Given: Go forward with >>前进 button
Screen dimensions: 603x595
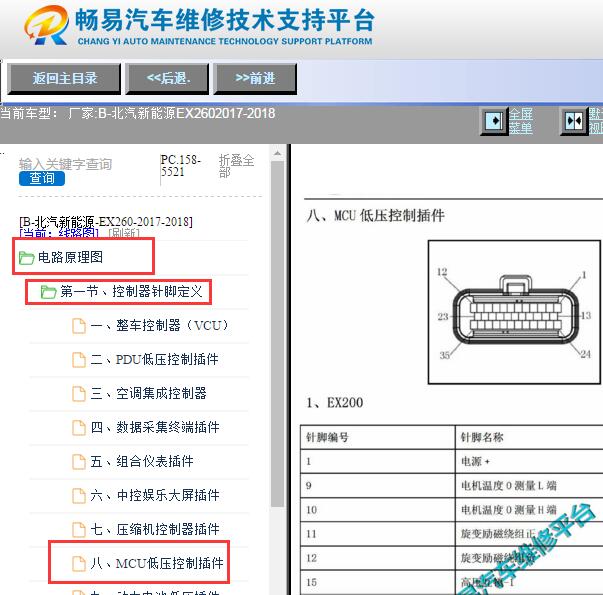Looking at the screenshot, I should 255,78.
